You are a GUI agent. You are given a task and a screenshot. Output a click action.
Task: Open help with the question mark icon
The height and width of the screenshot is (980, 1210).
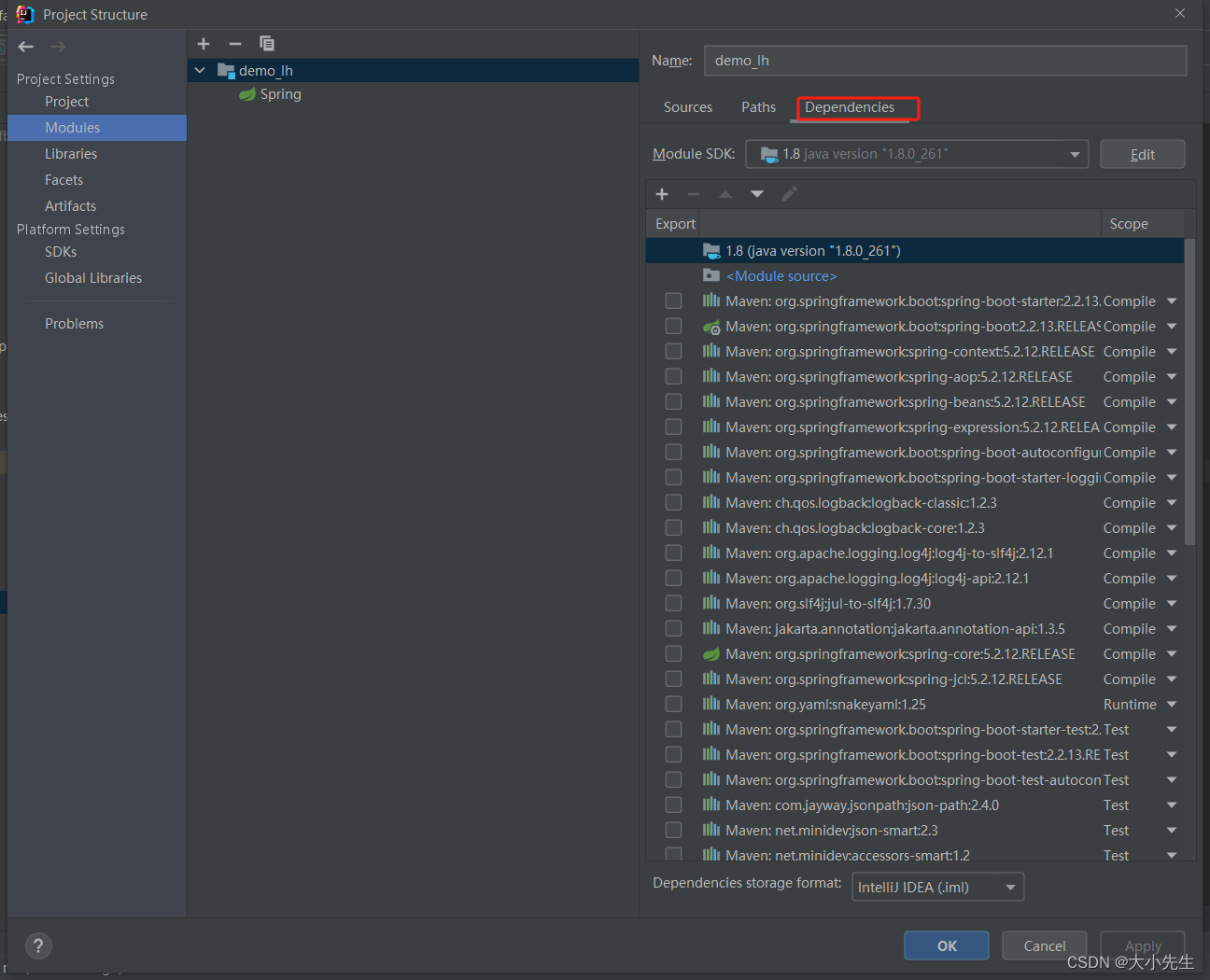(38, 946)
